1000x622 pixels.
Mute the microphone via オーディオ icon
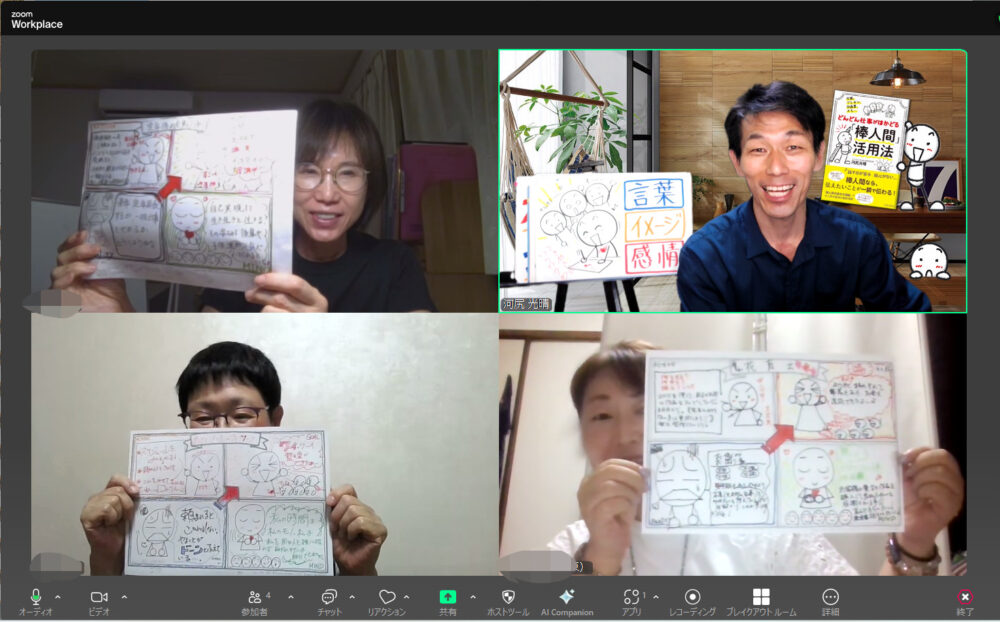[35, 597]
